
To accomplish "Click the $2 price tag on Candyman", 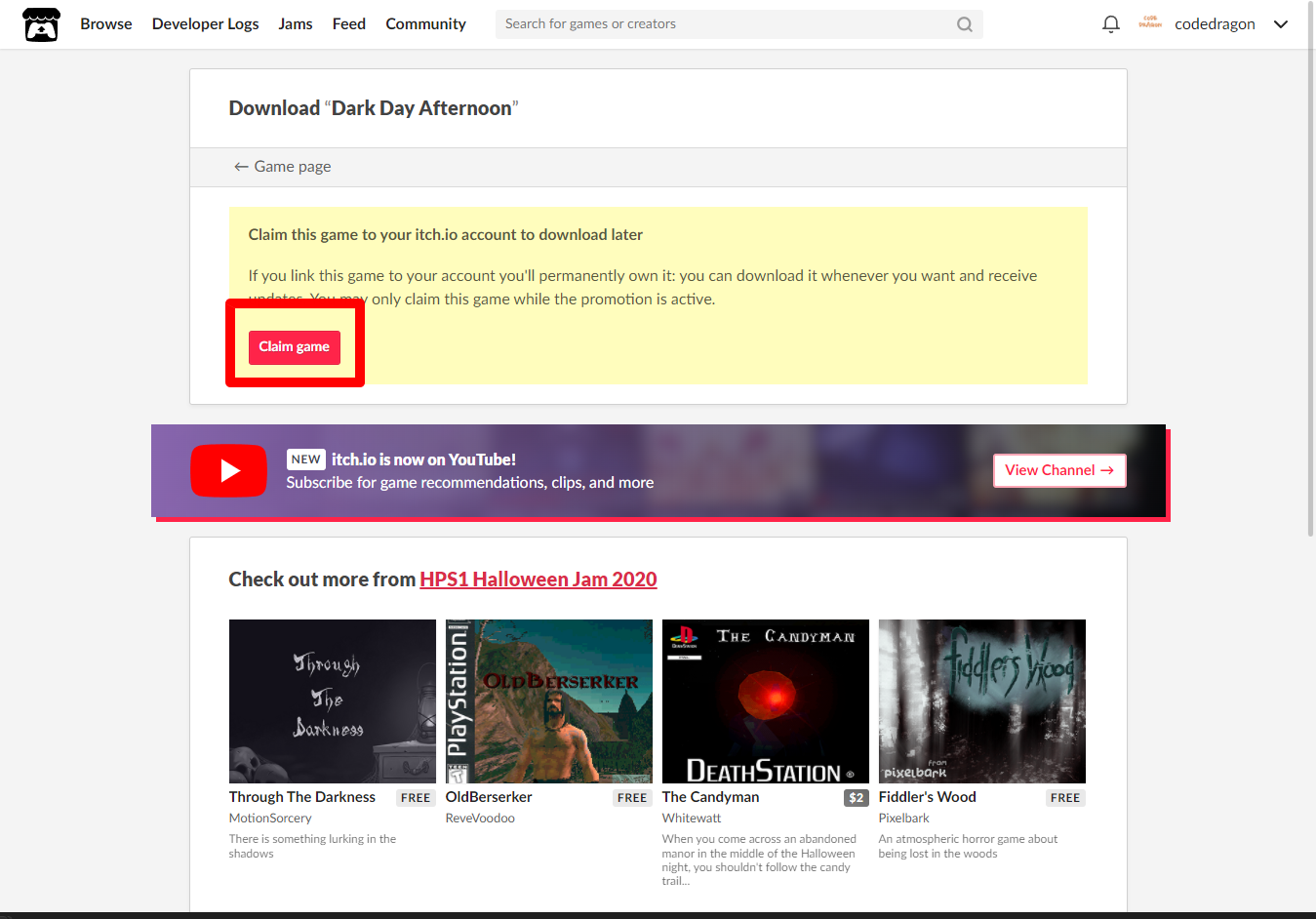I will pyautogui.click(x=856, y=798).
